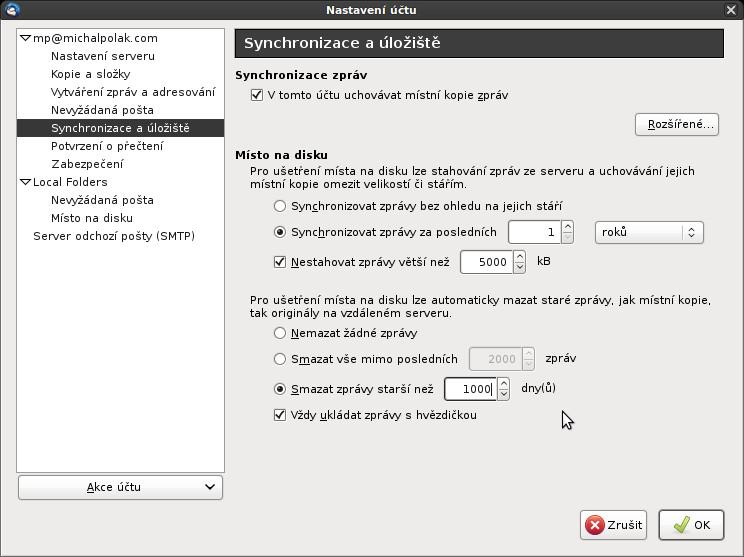Open the roků time unit dropdown
Viewport: 744px width, 557px height.
(649, 232)
